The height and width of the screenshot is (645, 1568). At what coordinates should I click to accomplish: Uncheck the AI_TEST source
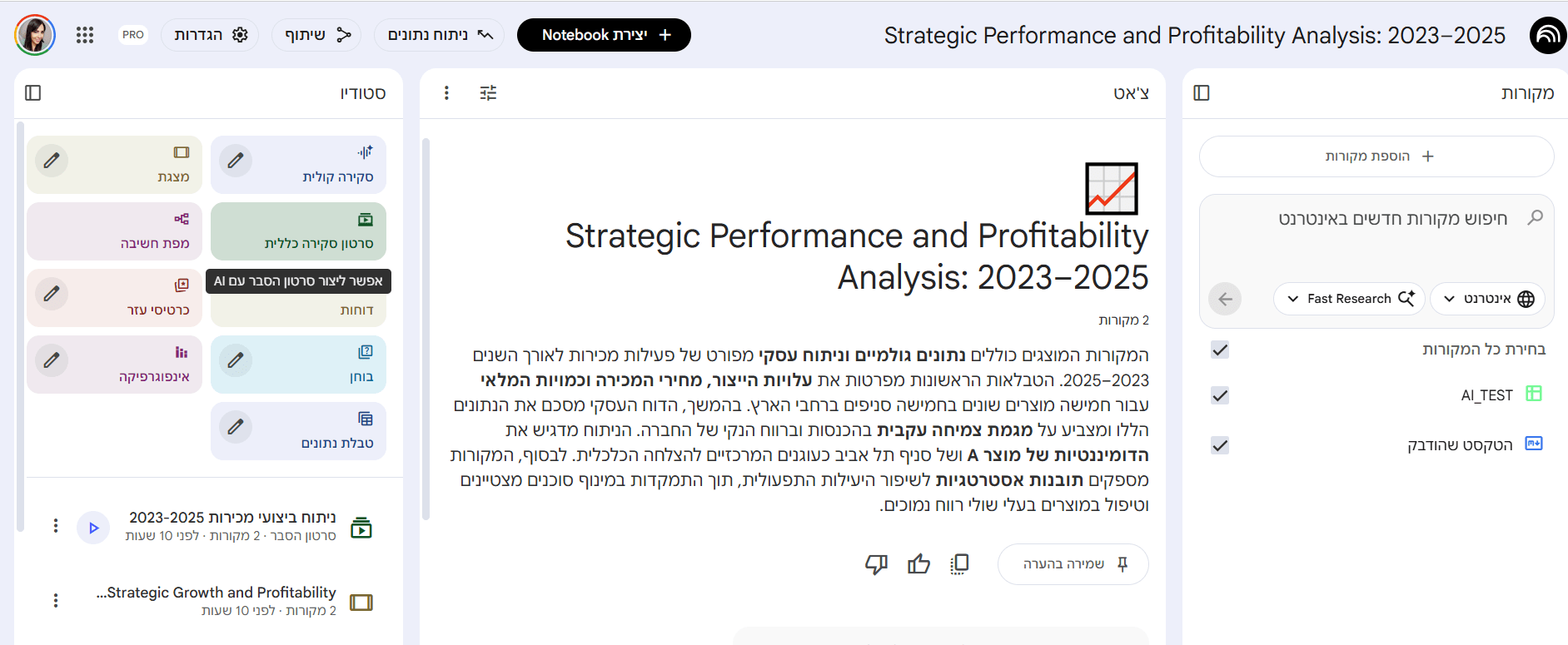[x=1220, y=395]
